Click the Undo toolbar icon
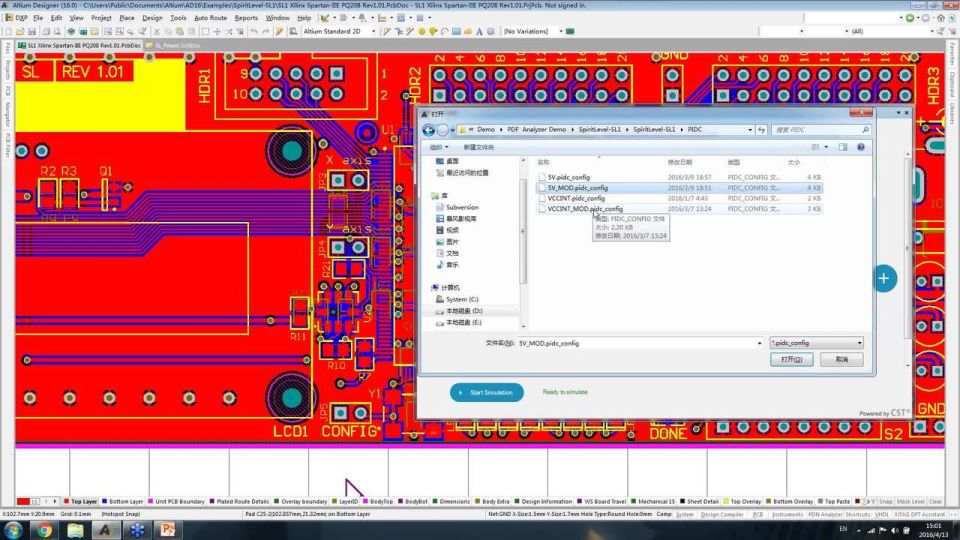The width and height of the screenshot is (960, 540). [x=253, y=31]
